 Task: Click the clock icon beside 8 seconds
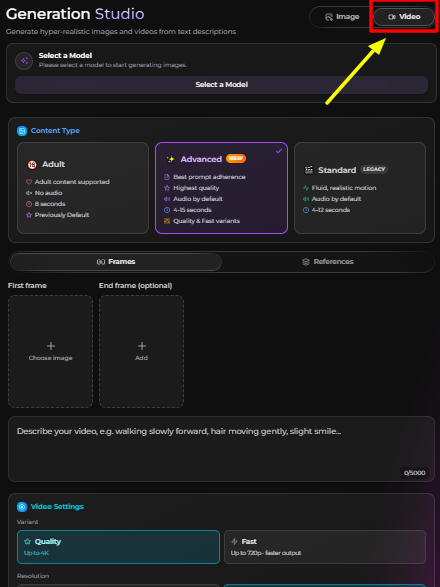coord(29,204)
